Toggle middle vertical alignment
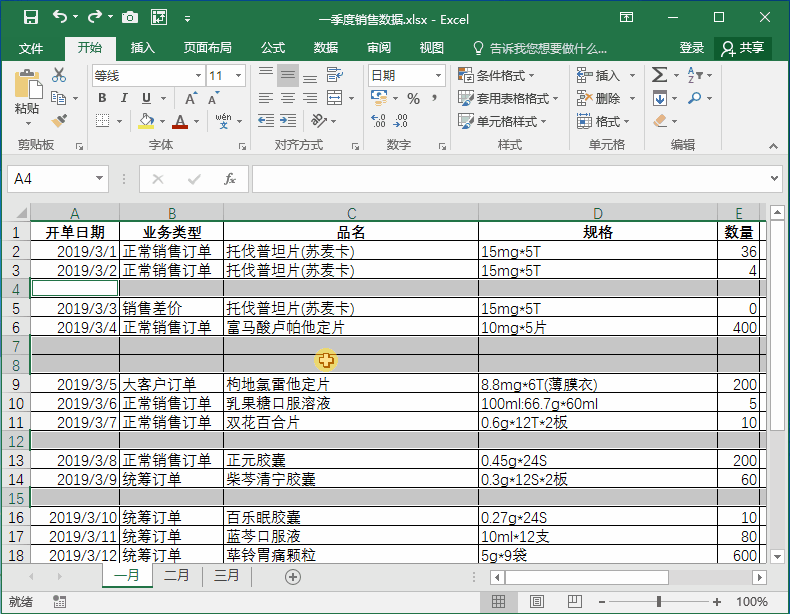Screen dimensions: 790x614 288,75
